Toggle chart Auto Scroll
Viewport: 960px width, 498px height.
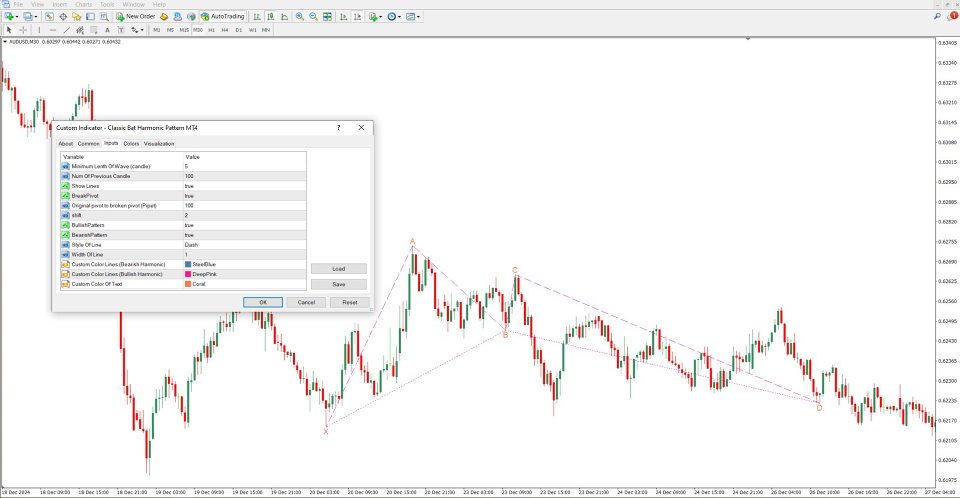pos(343,17)
